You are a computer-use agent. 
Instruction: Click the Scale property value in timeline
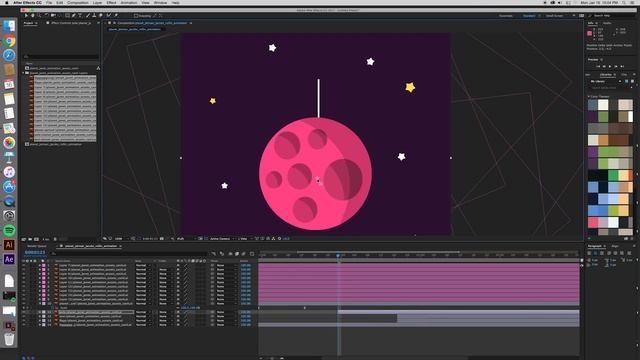point(190,308)
